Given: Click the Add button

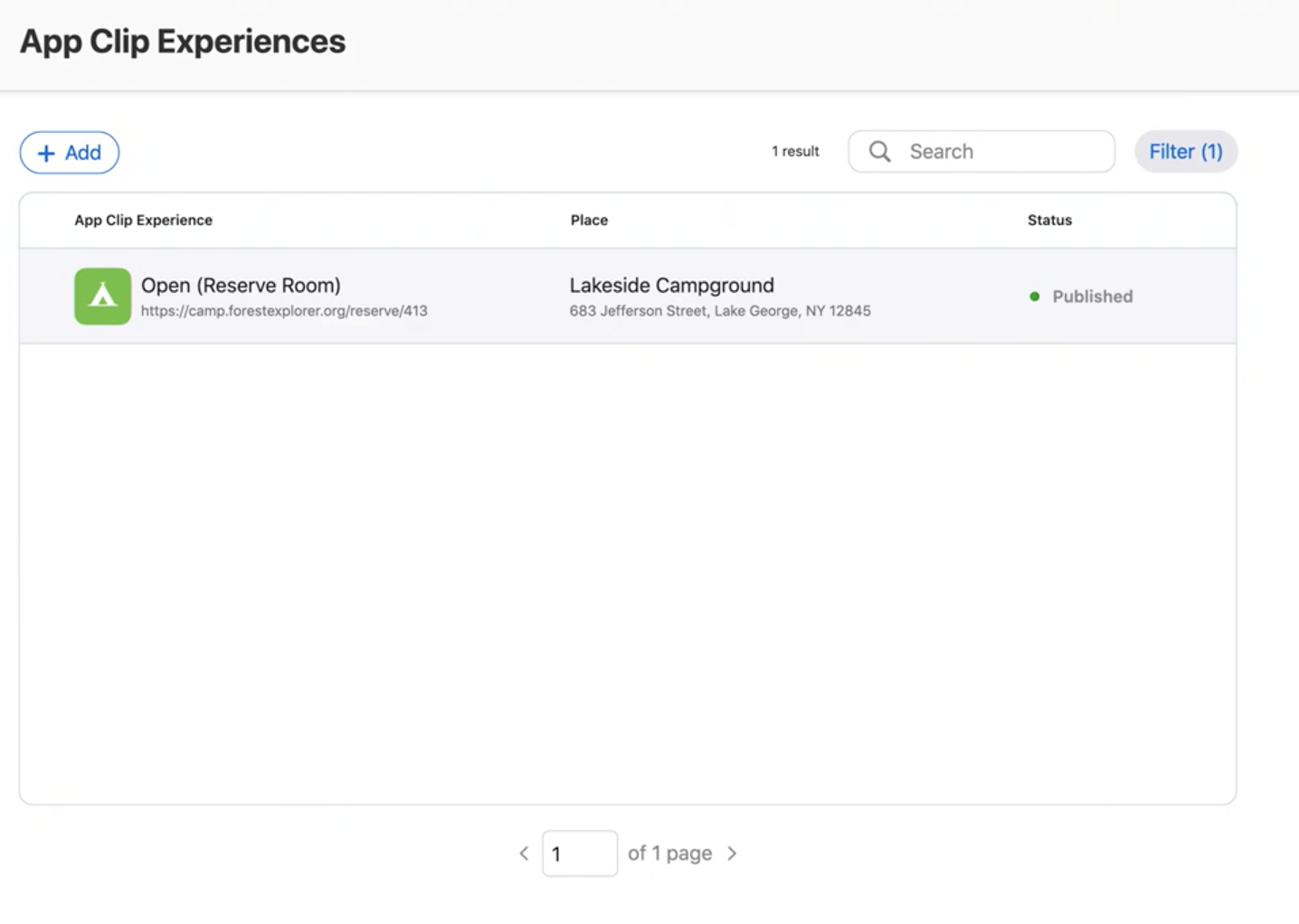Looking at the screenshot, I should tap(70, 153).
